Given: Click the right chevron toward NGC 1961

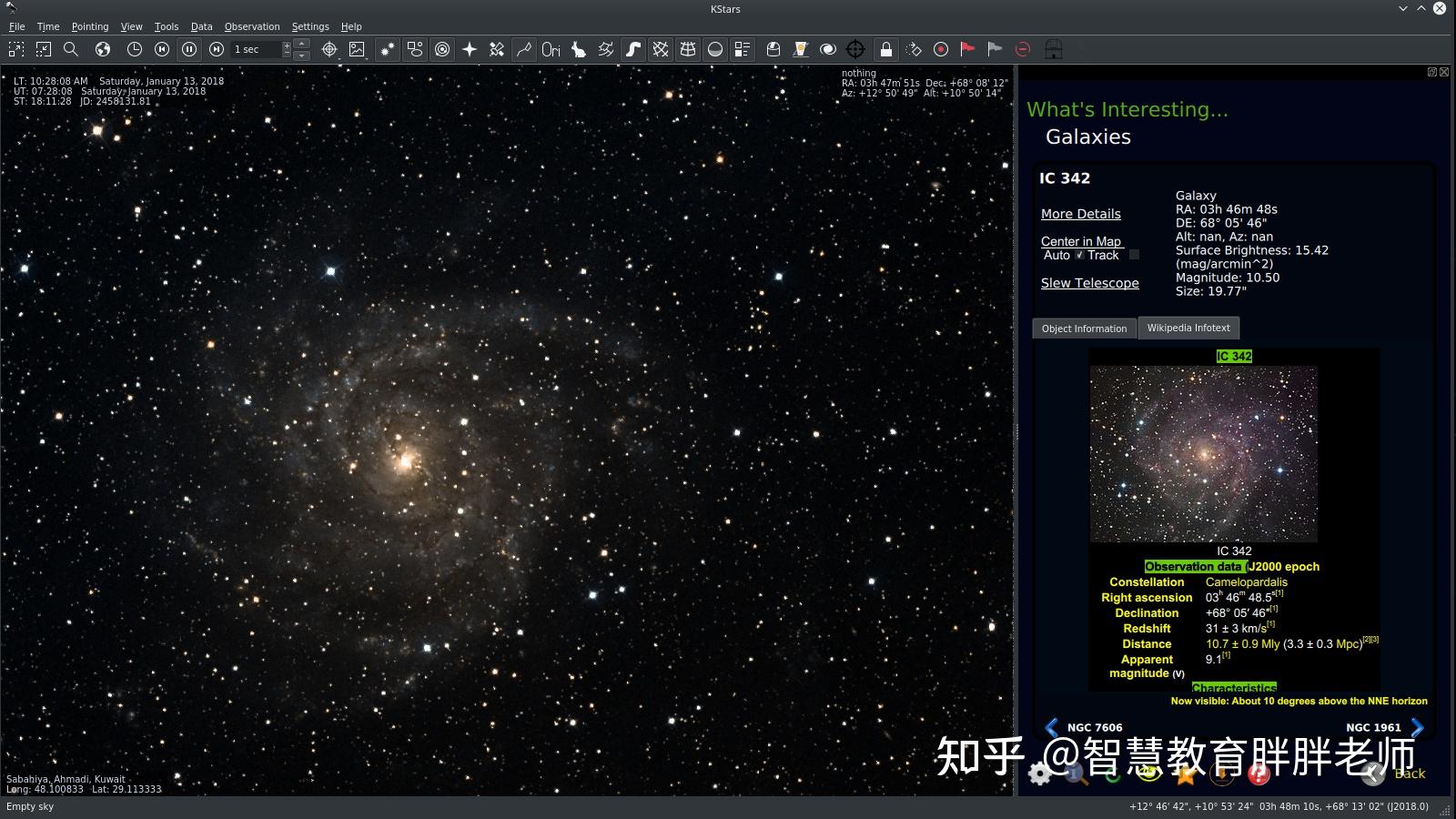Looking at the screenshot, I should coord(1417,727).
